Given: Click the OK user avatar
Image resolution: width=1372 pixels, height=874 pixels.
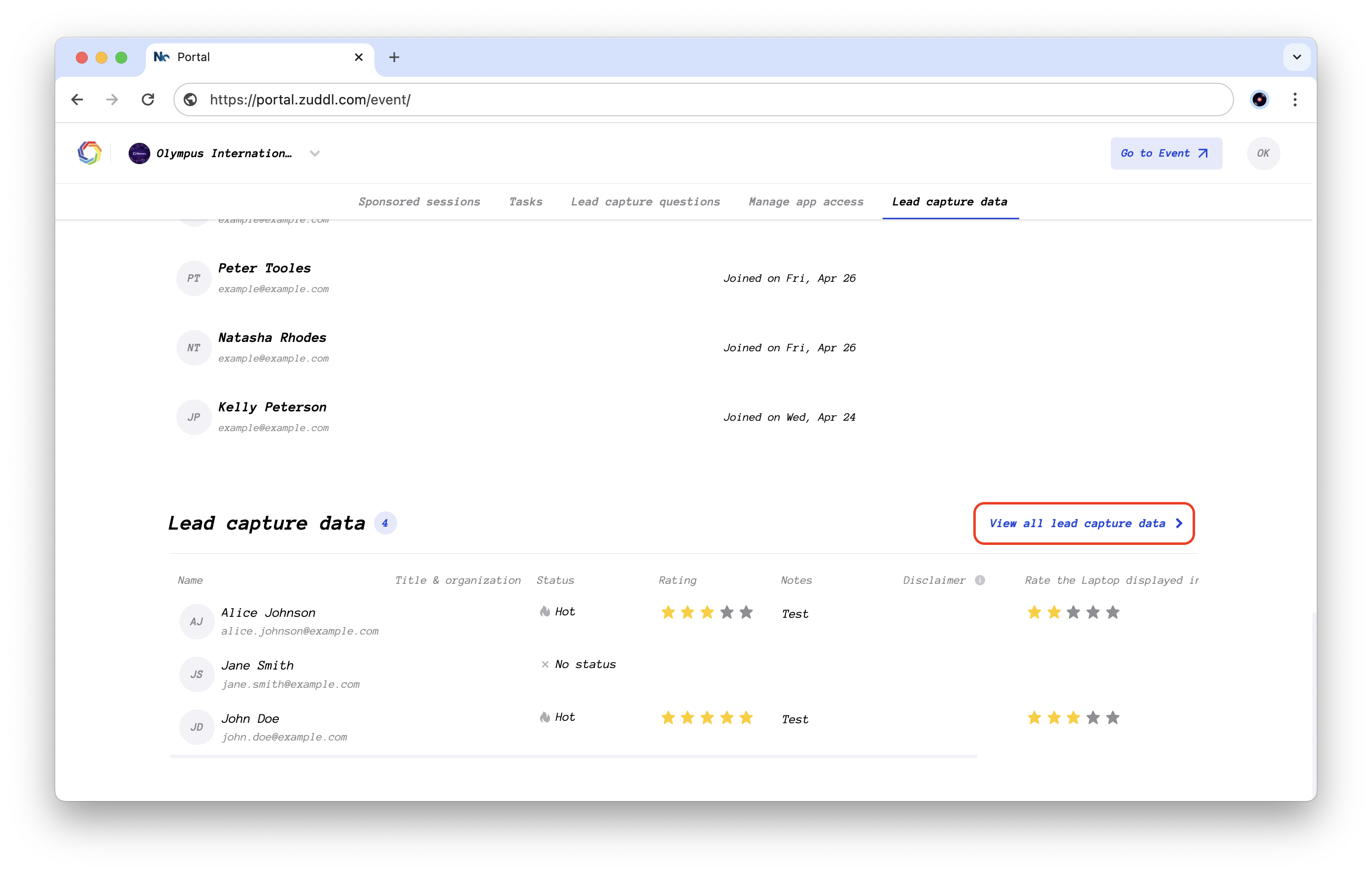Looking at the screenshot, I should 1263,153.
